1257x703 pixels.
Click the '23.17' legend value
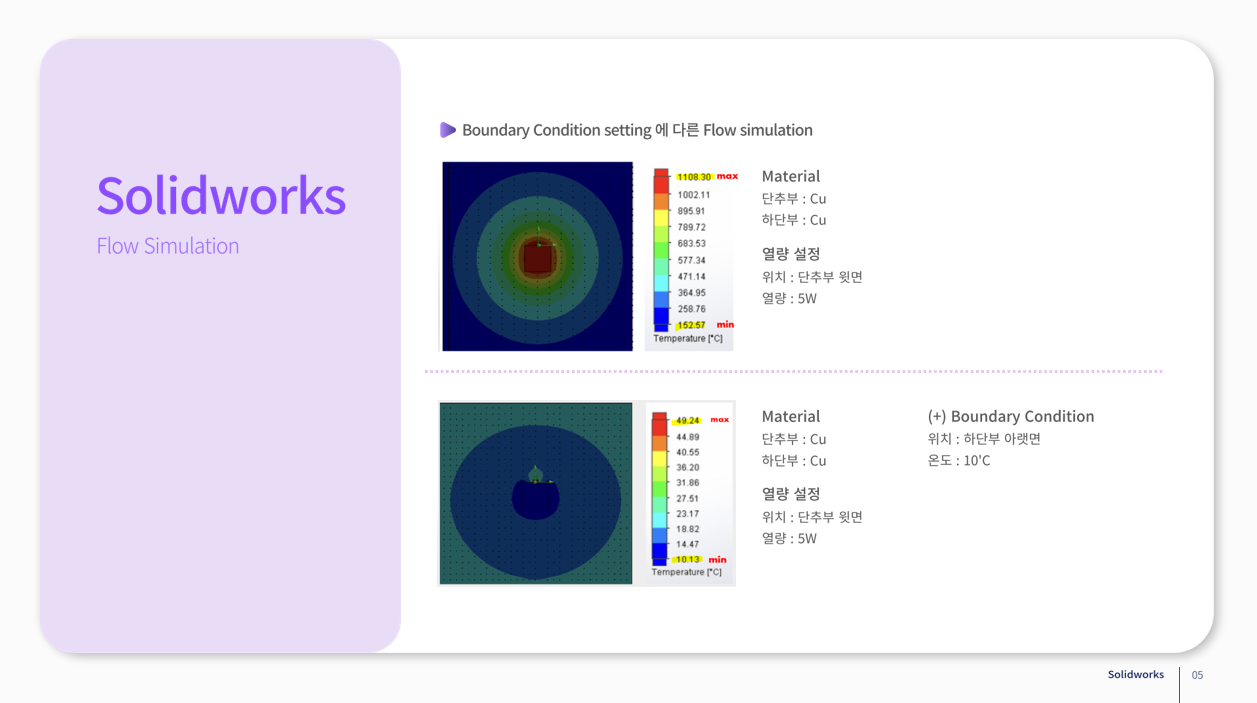pos(687,513)
